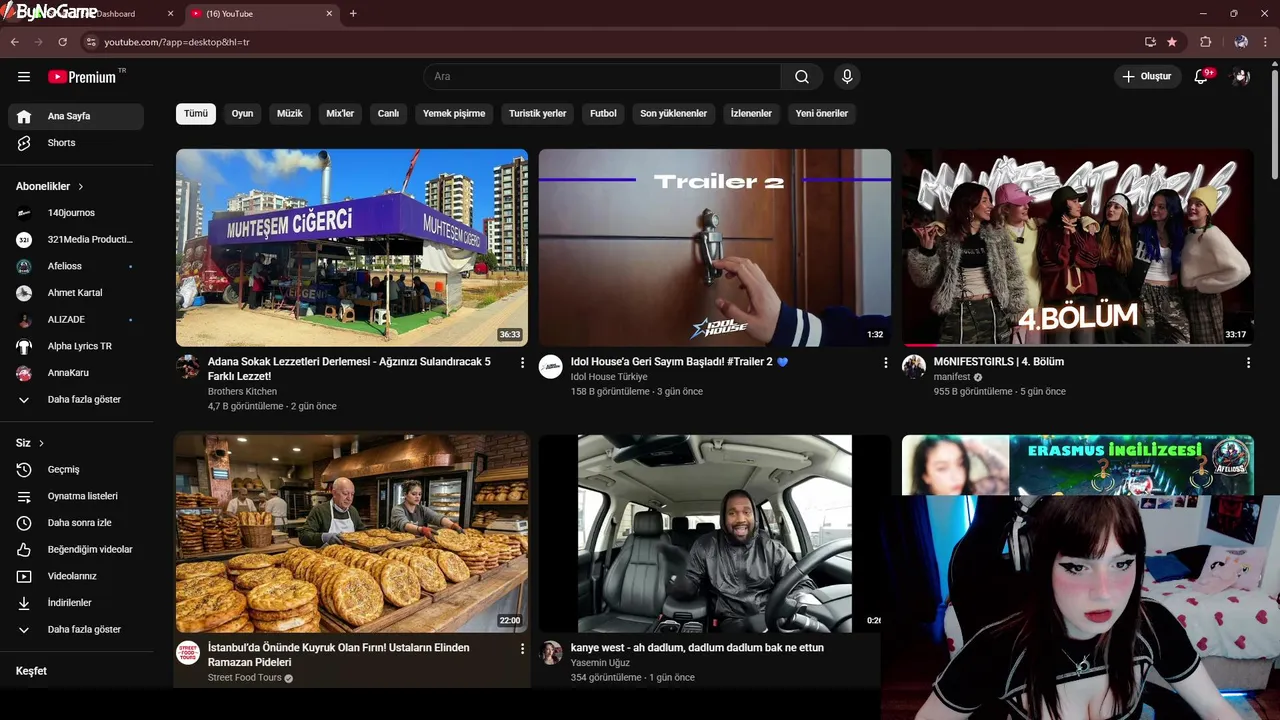Open options menu for Idol House trailer video
This screenshot has width=1280, height=720.
(x=885, y=363)
